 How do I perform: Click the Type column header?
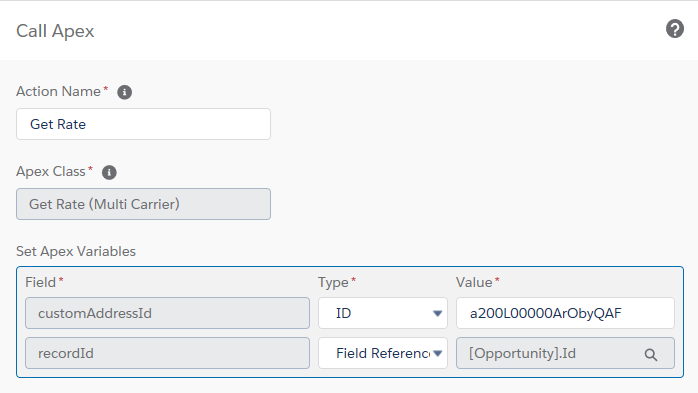(333, 282)
